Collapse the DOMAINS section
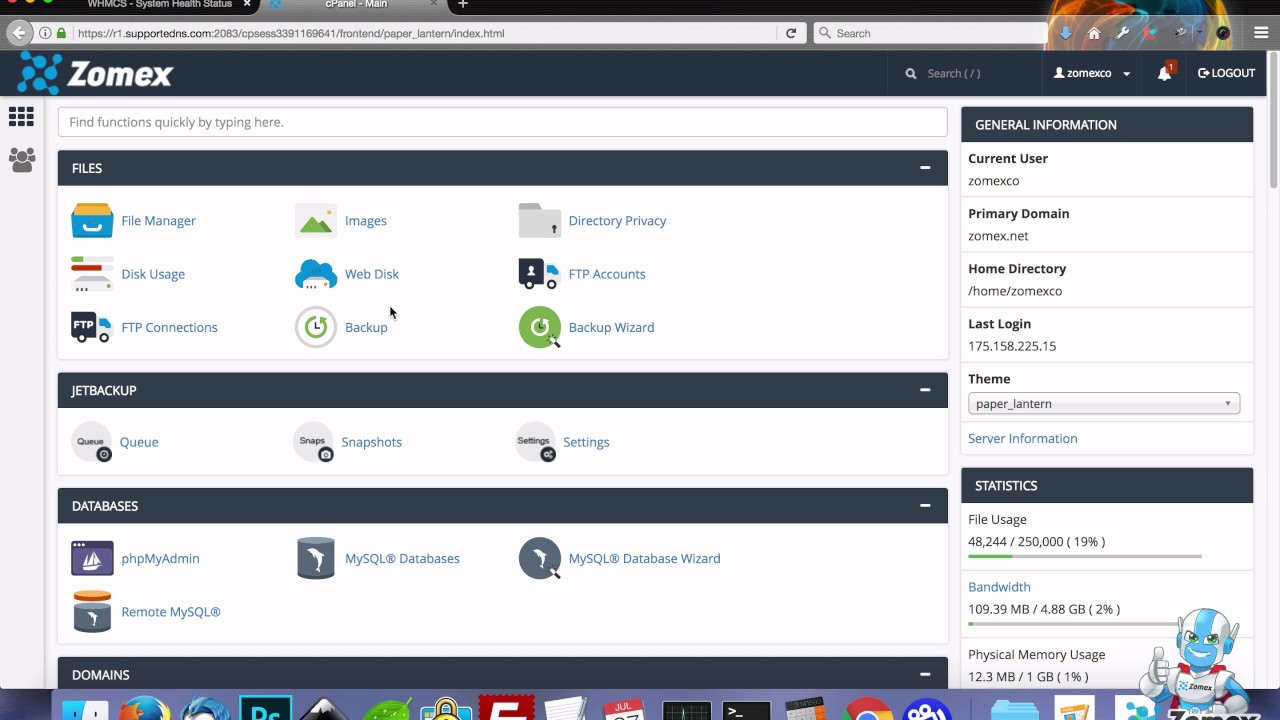 point(925,675)
